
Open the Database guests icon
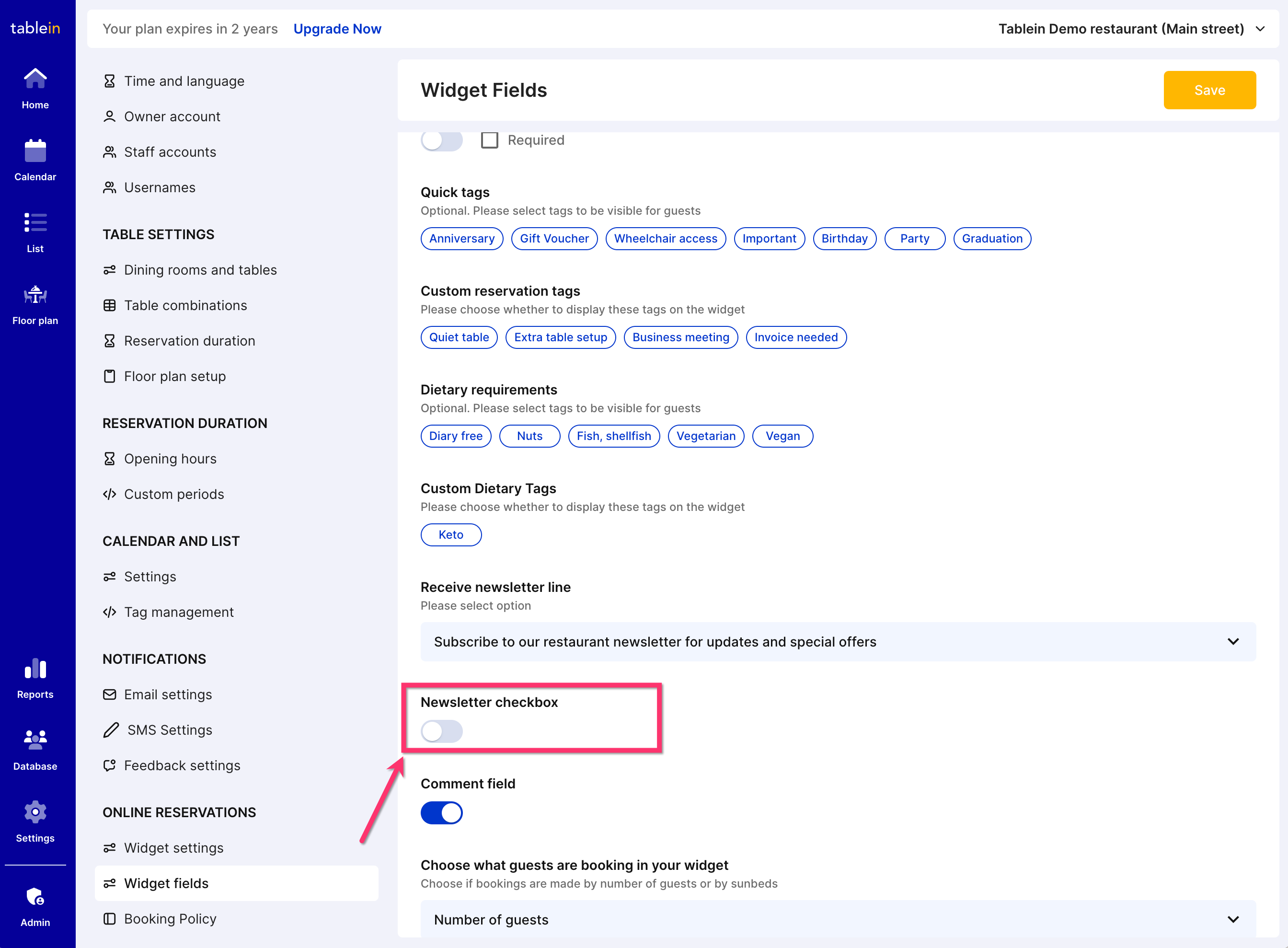[x=35, y=740]
